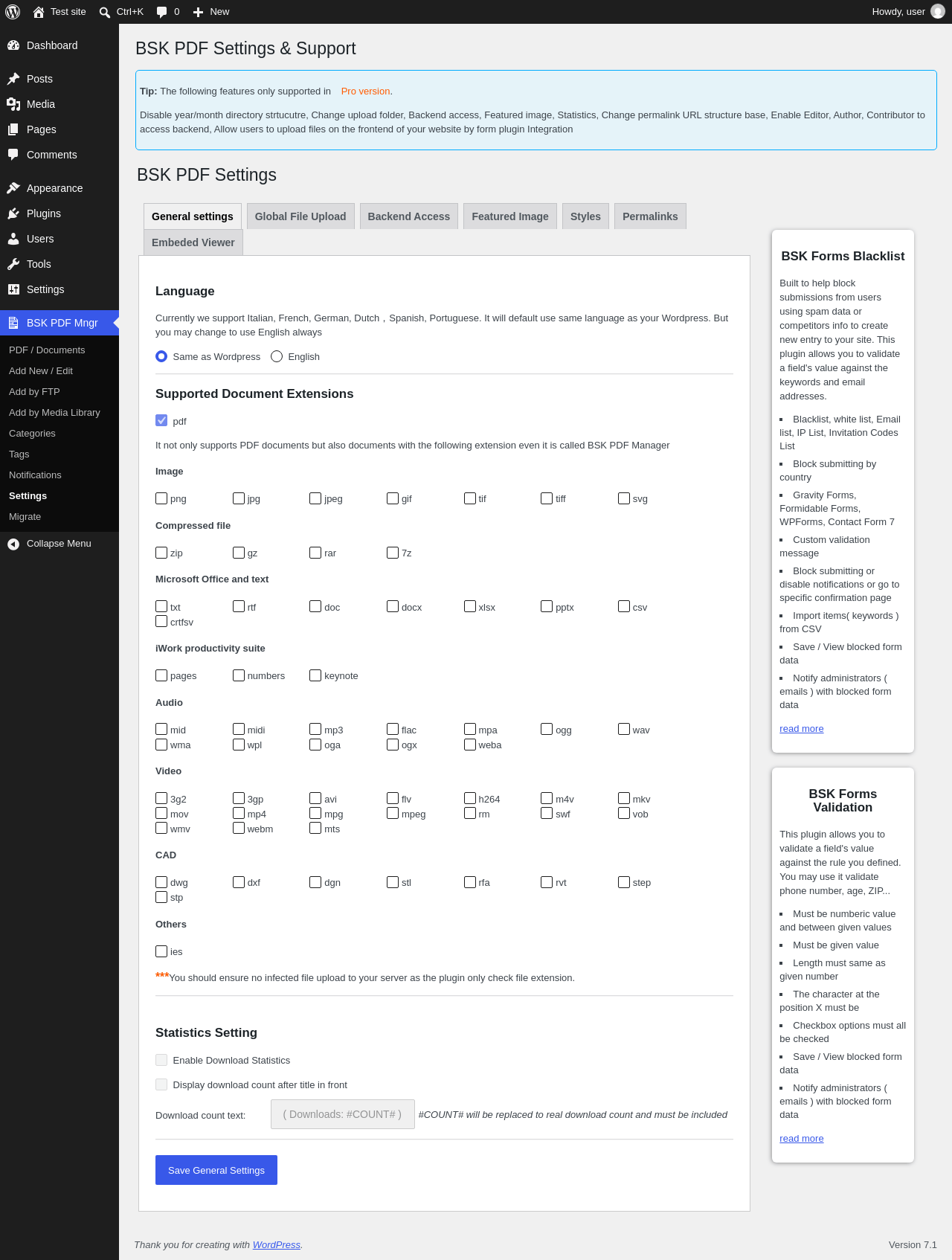Enable the dwg CAD extension checkbox
This screenshot has width=952, height=1260.
(161, 882)
